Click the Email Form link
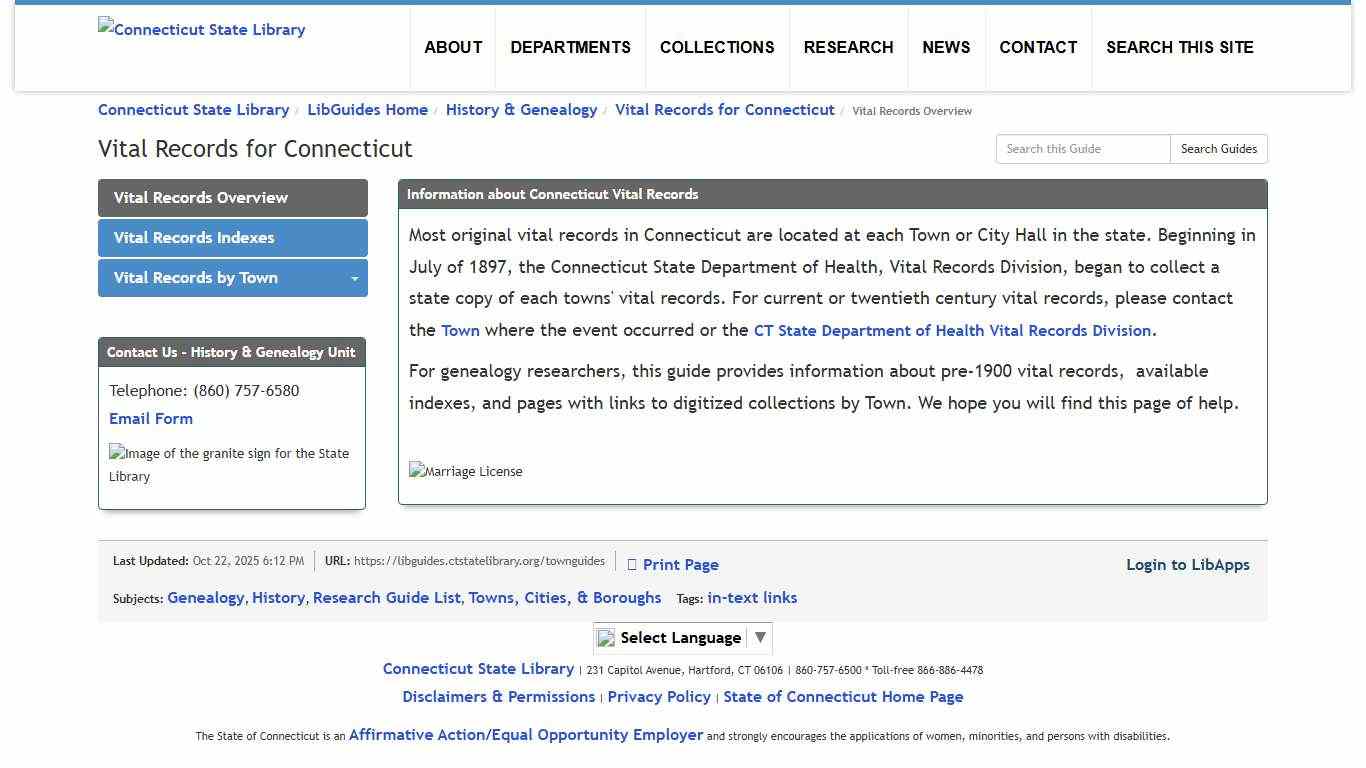The width and height of the screenshot is (1366, 768). pyautogui.click(x=150, y=418)
